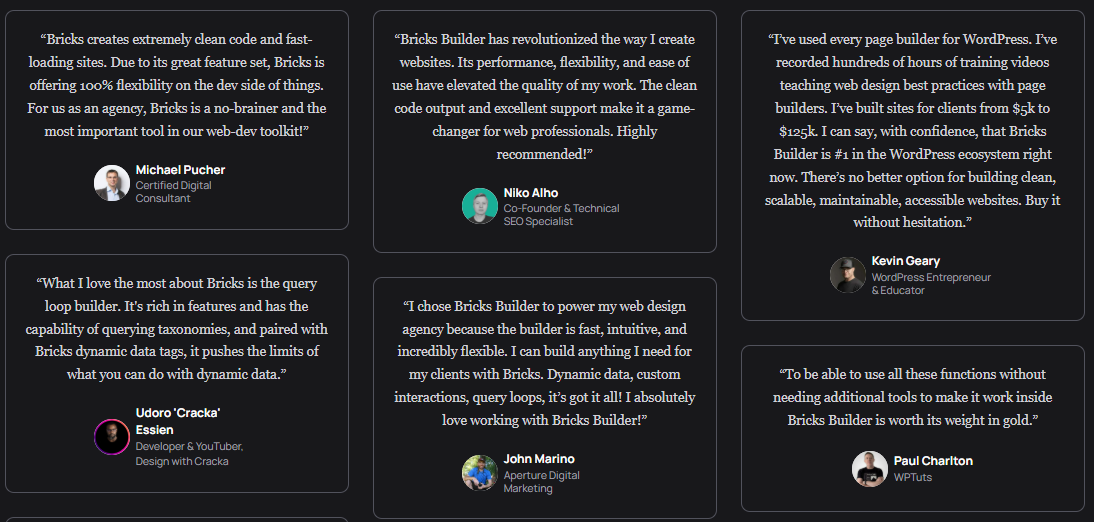Screen dimensions: 1094x522
Task: Click the Developer & YouTuber, Design with Cracka subtitle
Action: click(x=189, y=454)
